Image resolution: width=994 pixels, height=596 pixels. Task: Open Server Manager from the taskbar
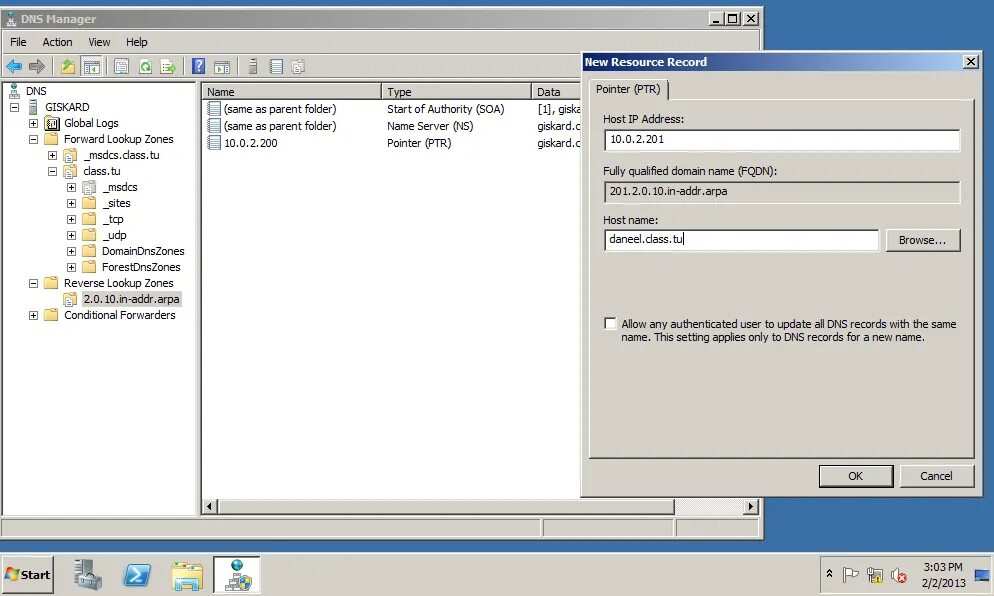[x=87, y=574]
